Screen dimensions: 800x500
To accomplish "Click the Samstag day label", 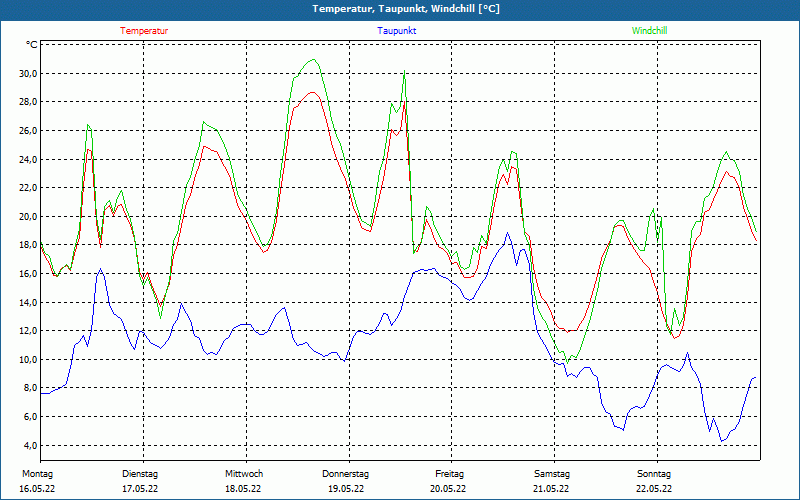I will point(552,474).
